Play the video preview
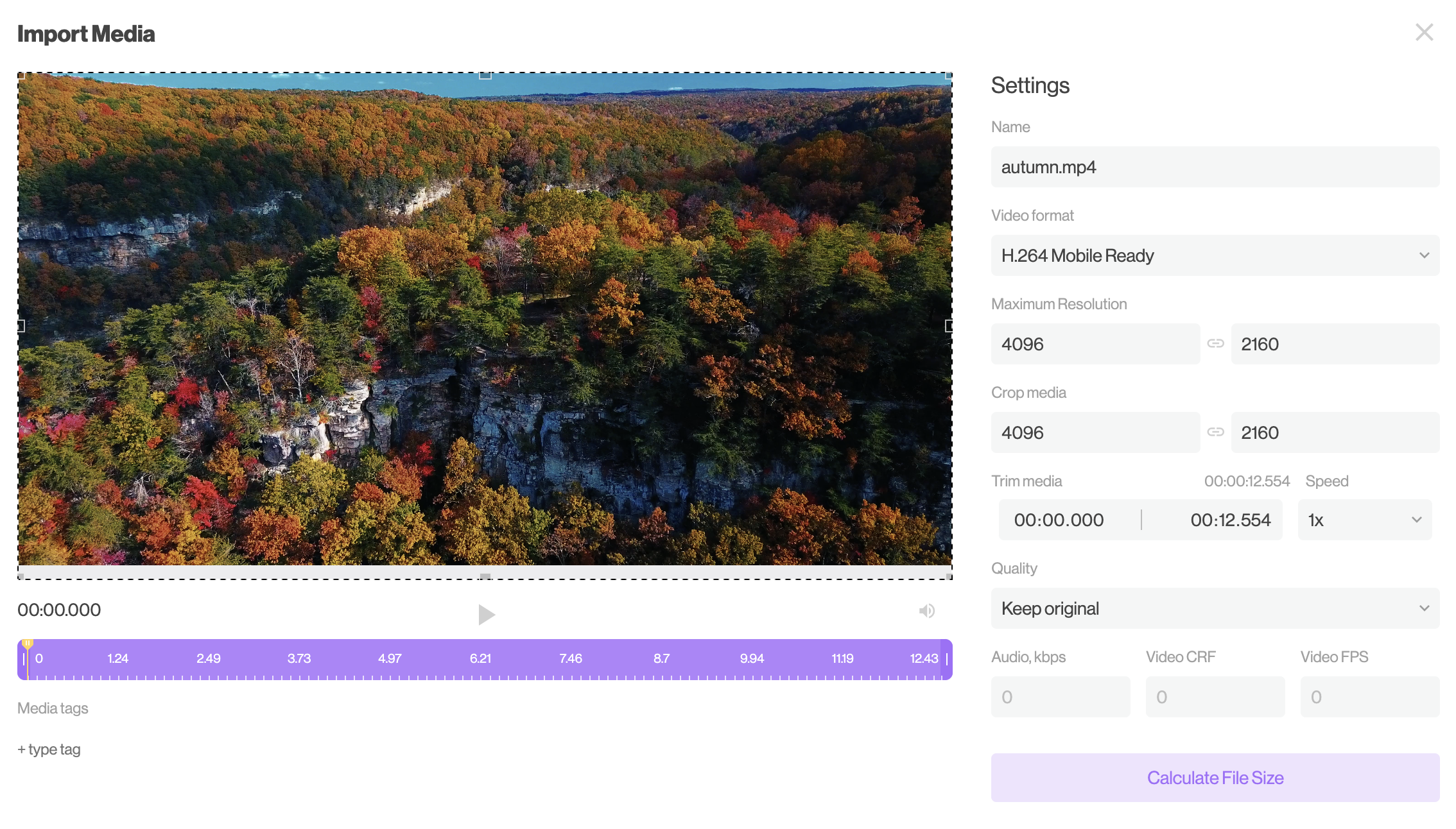This screenshot has height=829, width=1456. click(x=487, y=614)
